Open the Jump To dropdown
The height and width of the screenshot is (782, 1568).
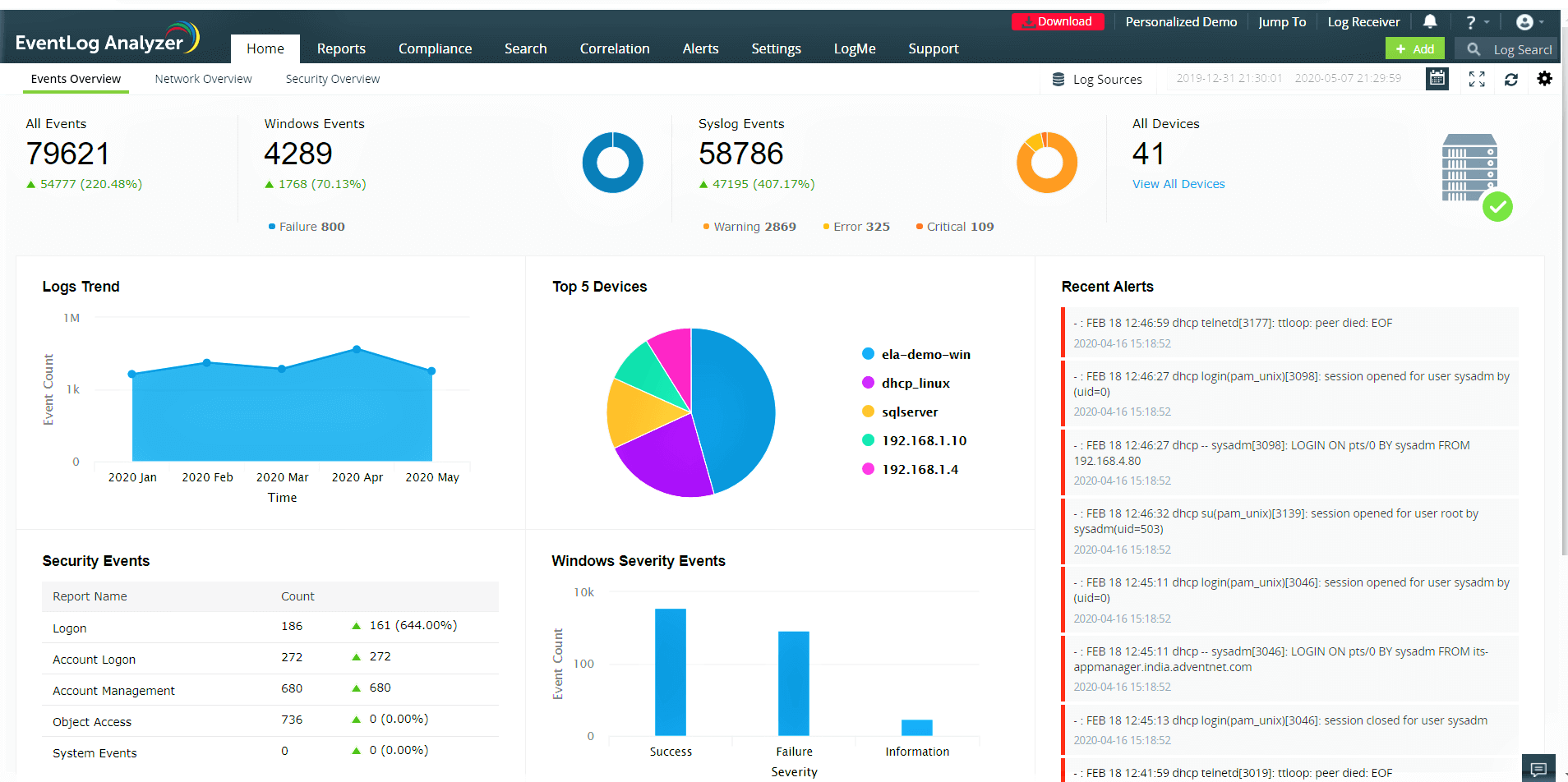tap(1282, 21)
